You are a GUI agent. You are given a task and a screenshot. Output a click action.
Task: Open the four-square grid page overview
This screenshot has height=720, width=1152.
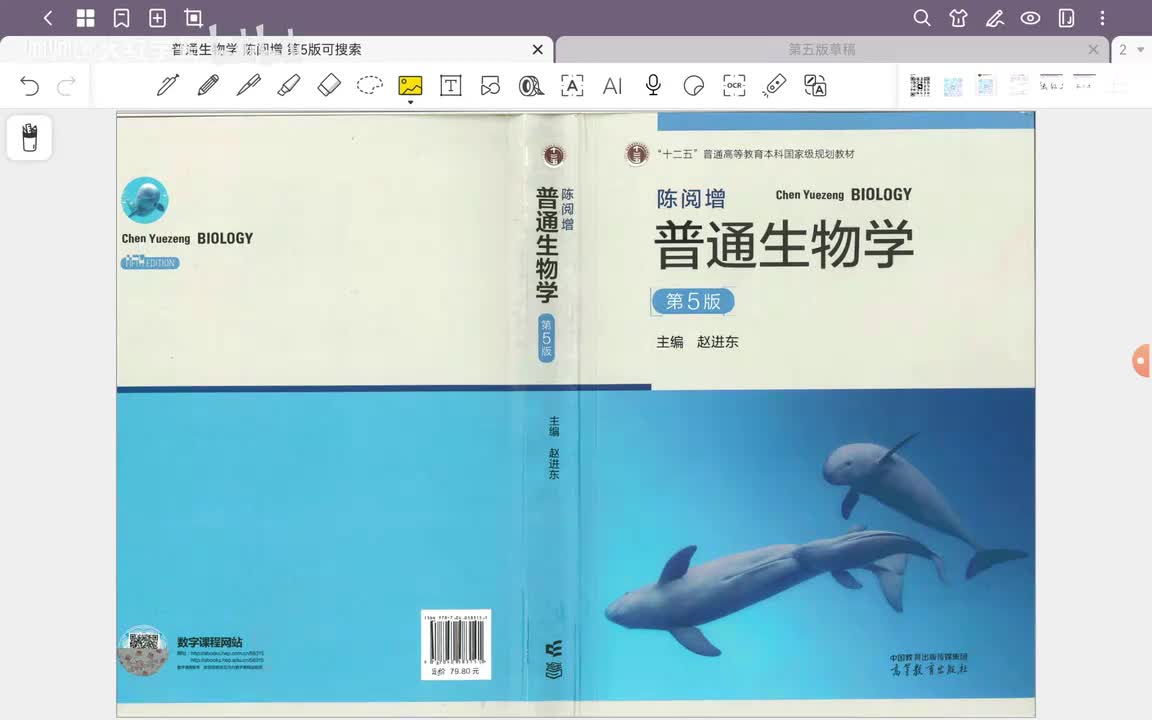85,18
